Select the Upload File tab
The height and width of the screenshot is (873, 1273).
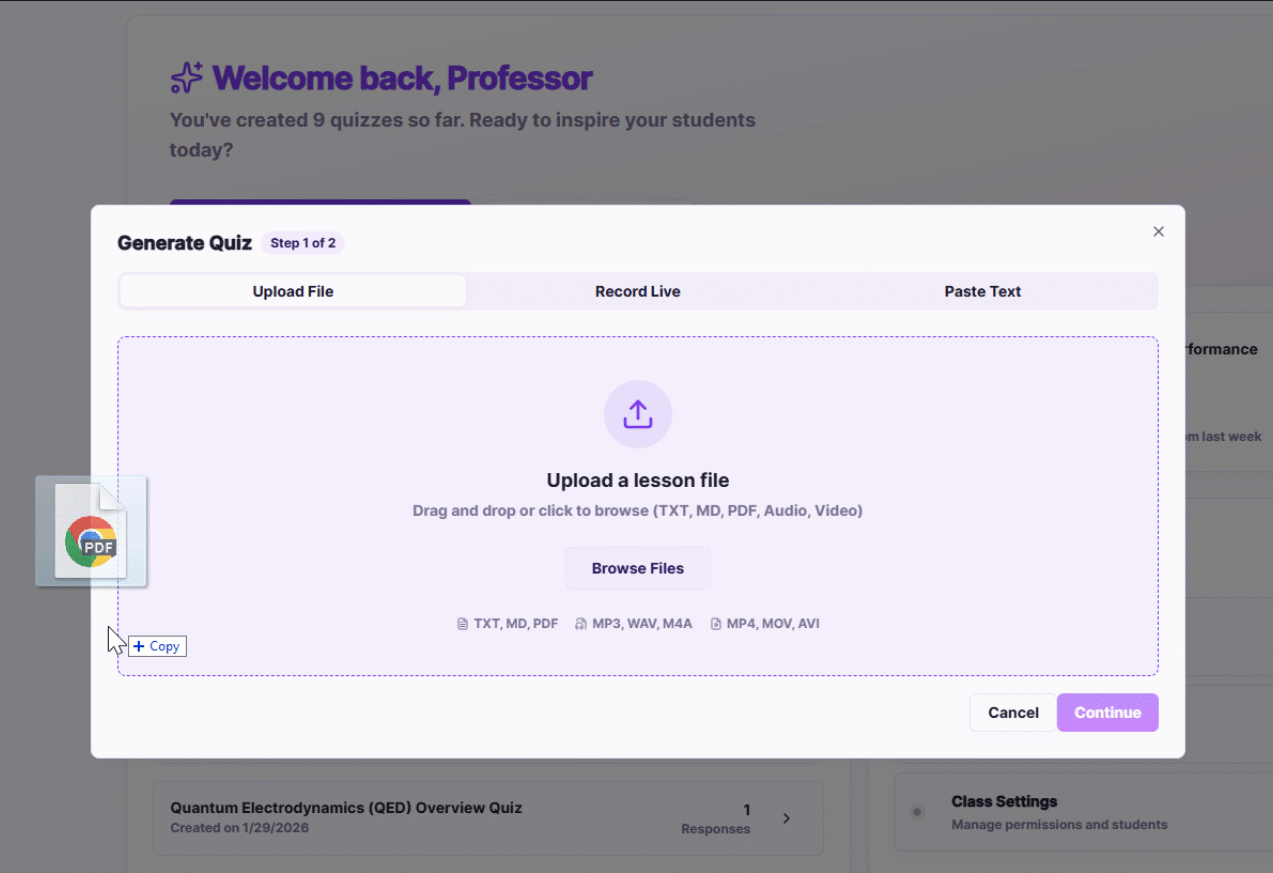(292, 291)
